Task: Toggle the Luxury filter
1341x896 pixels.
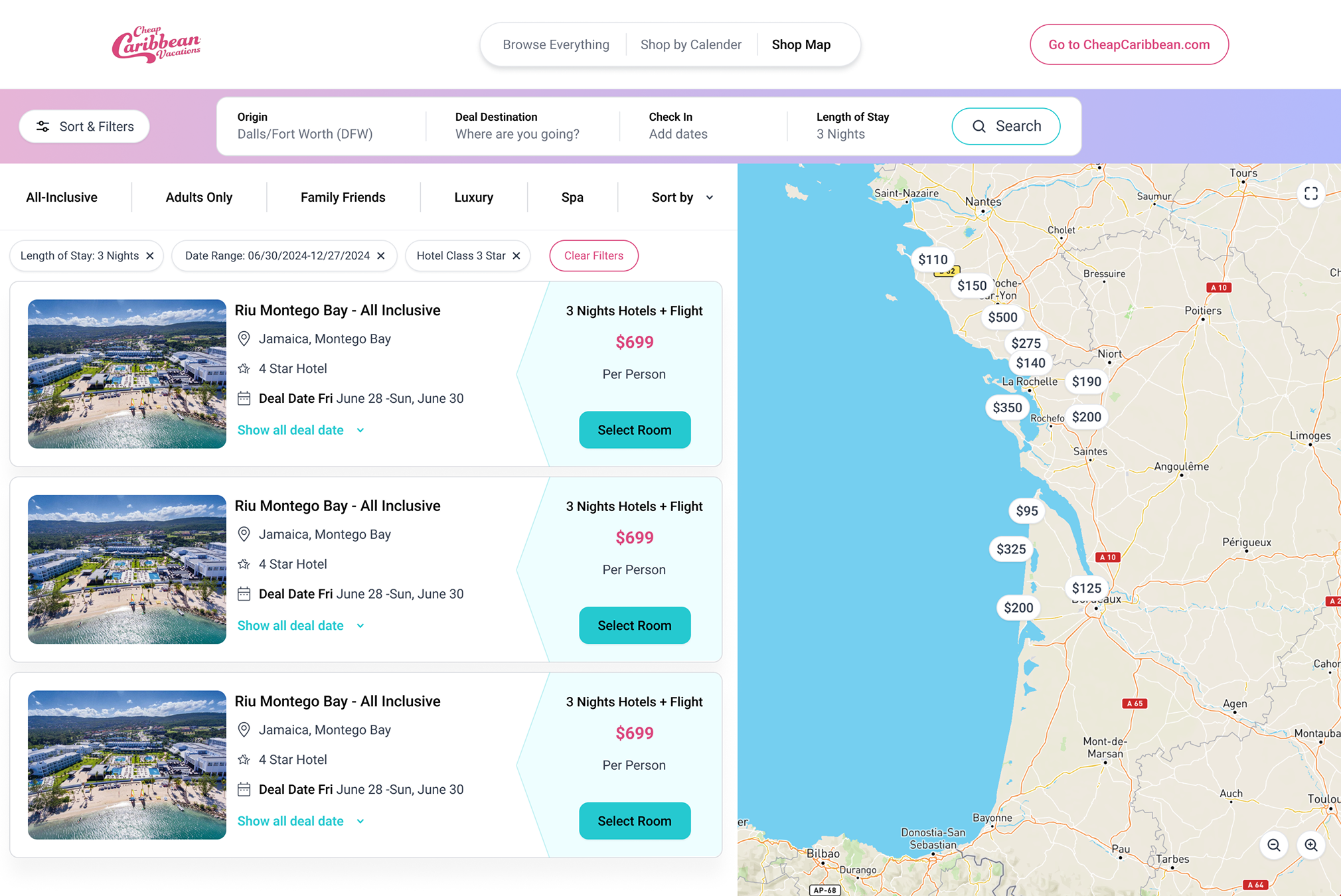Action: (x=473, y=197)
